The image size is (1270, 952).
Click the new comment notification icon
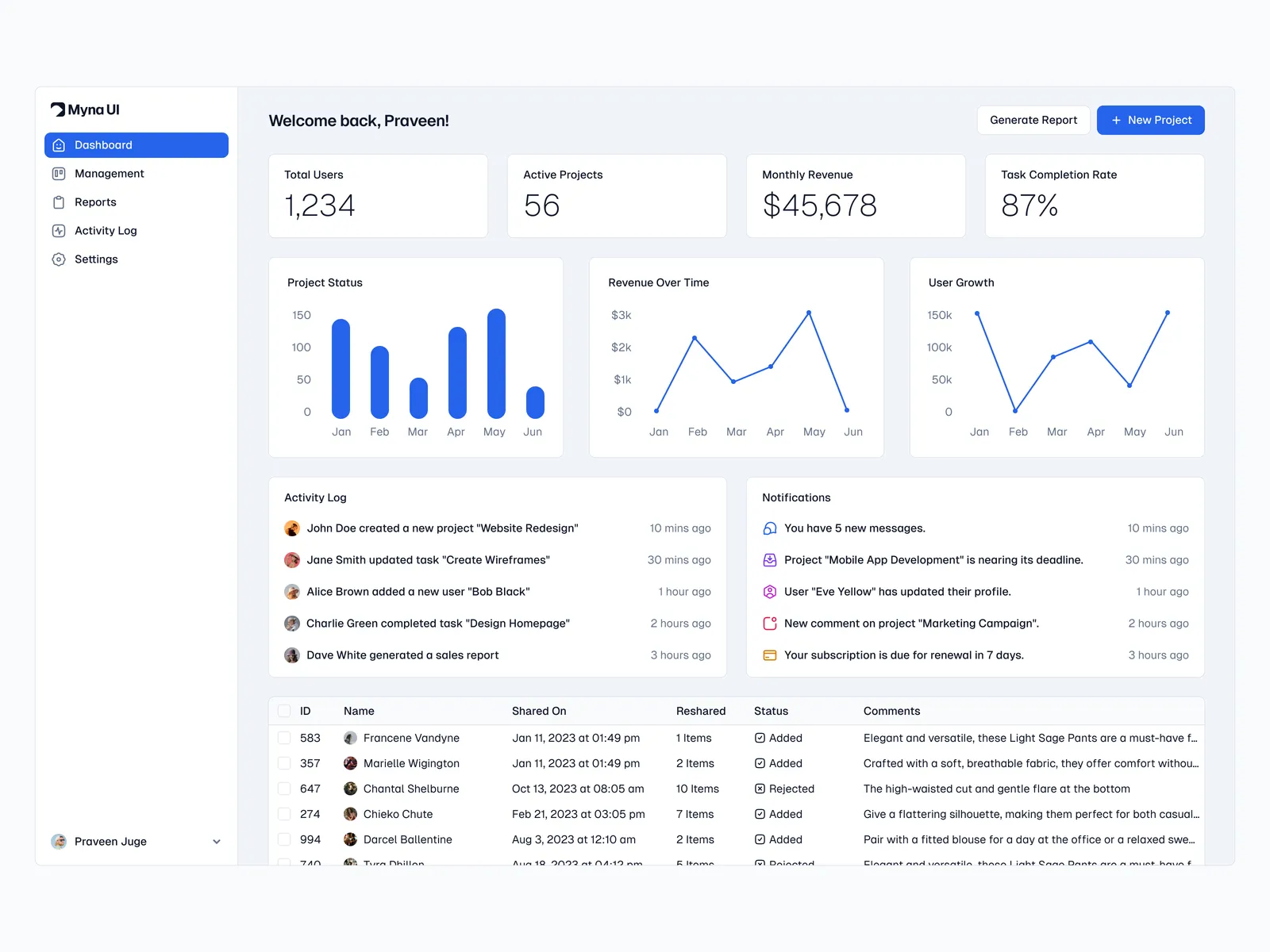[x=769, y=624]
